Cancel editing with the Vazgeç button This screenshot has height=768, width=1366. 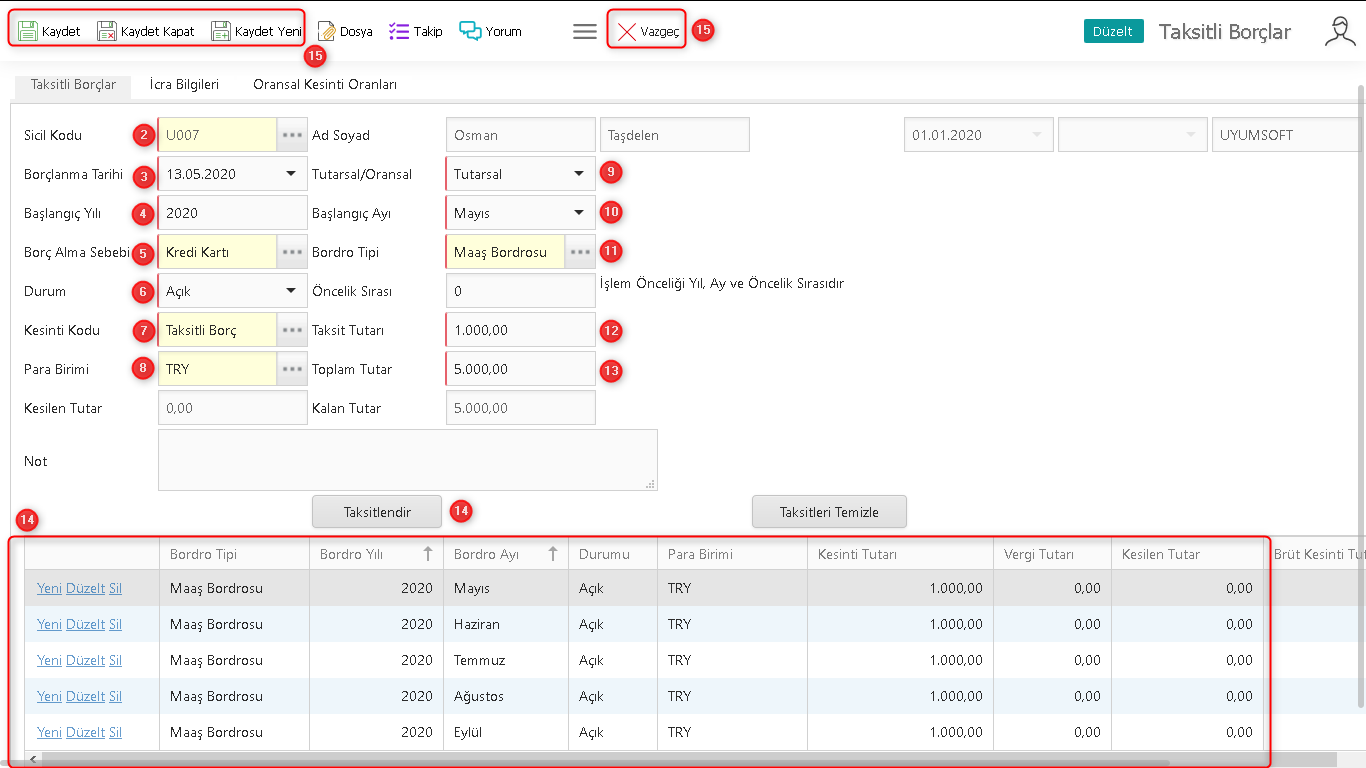pyautogui.click(x=647, y=32)
